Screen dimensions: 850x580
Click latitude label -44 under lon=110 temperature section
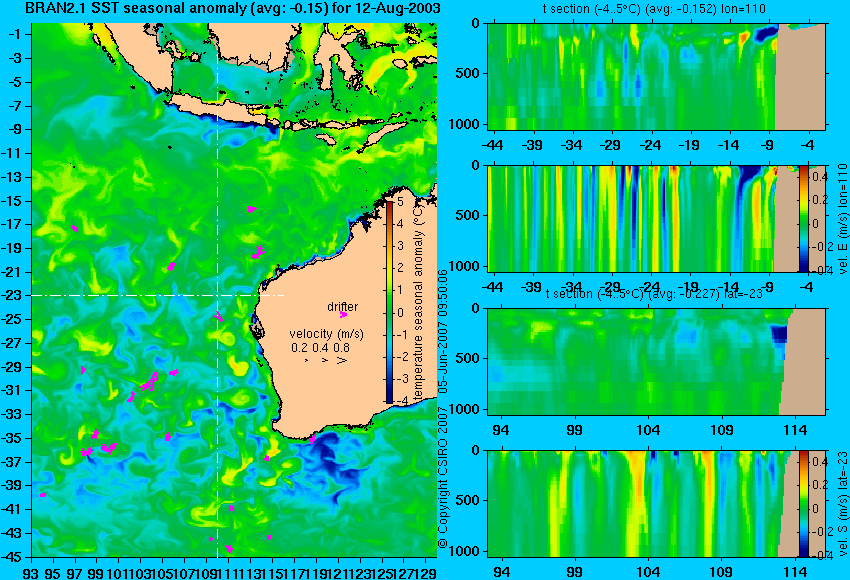tap(493, 145)
